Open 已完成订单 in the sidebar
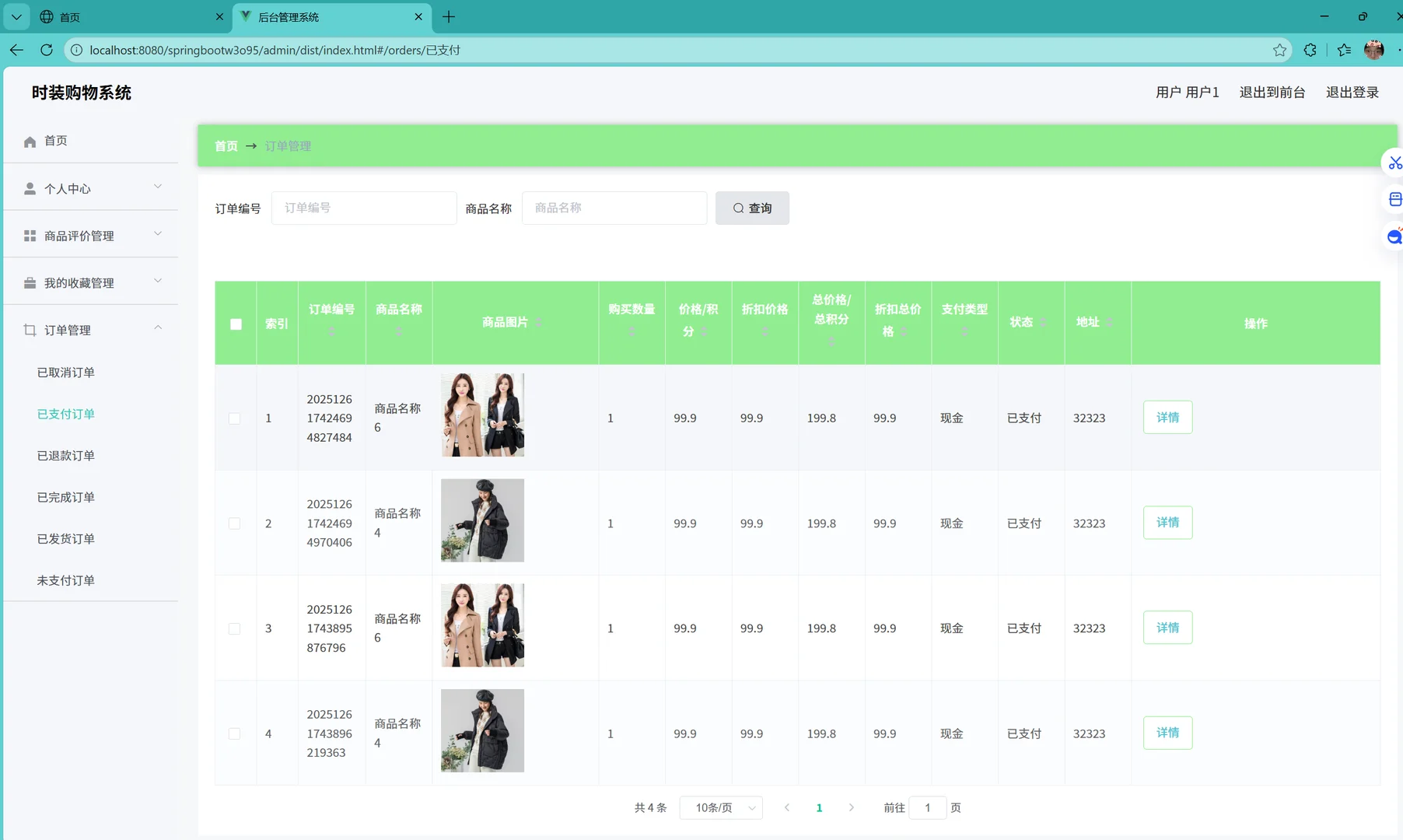The image size is (1403, 840). [66, 497]
